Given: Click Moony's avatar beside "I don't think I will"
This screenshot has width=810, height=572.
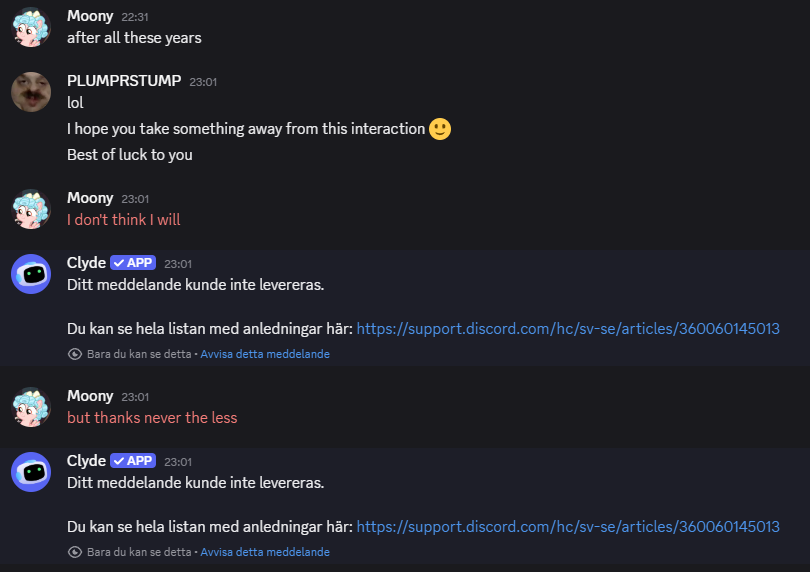Looking at the screenshot, I should [31, 209].
